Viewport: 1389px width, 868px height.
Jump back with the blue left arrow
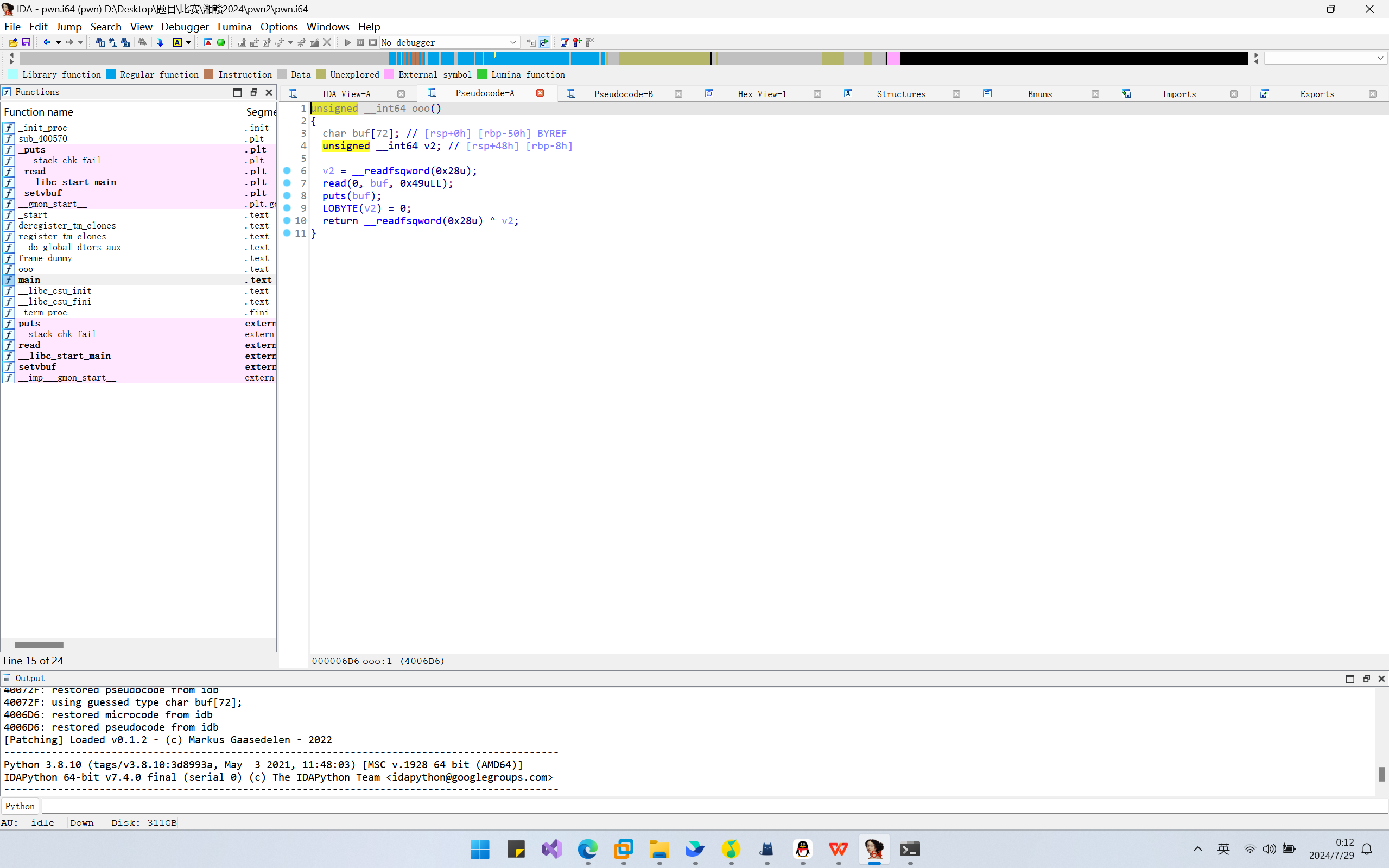[47, 42]
